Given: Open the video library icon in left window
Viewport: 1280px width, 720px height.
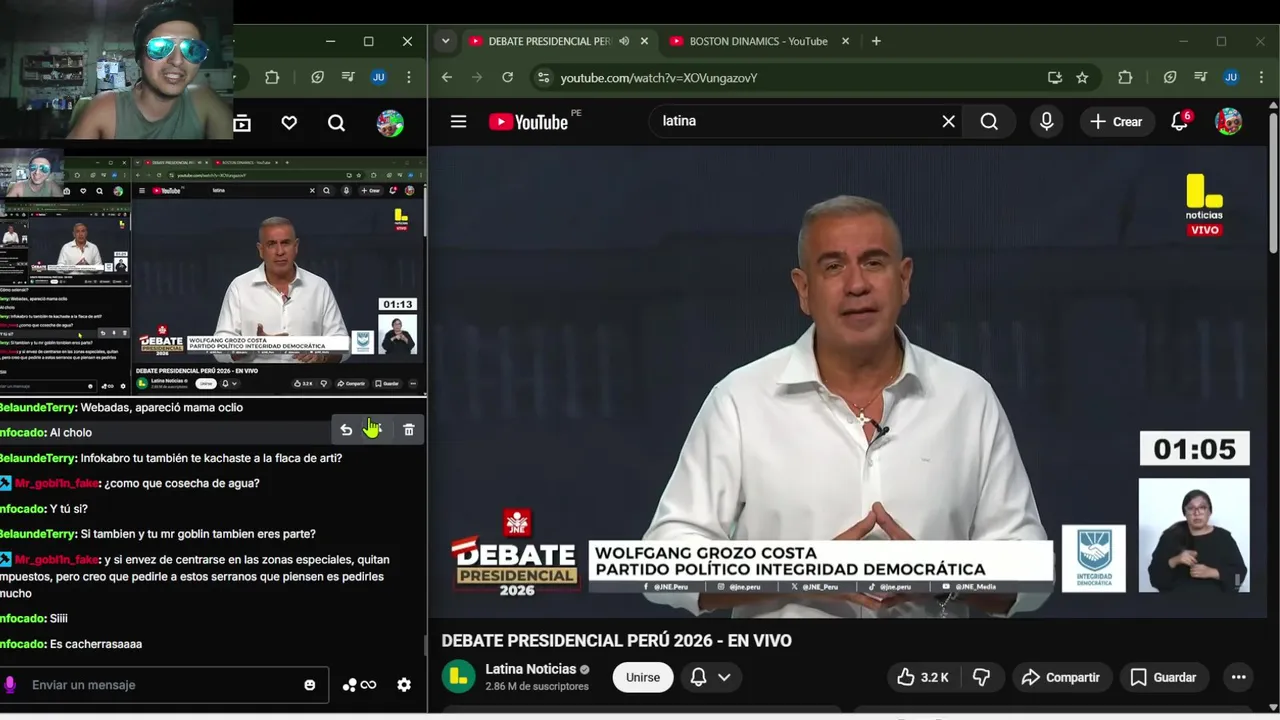Looking at the screenshot, I should [x=242, y=123].
